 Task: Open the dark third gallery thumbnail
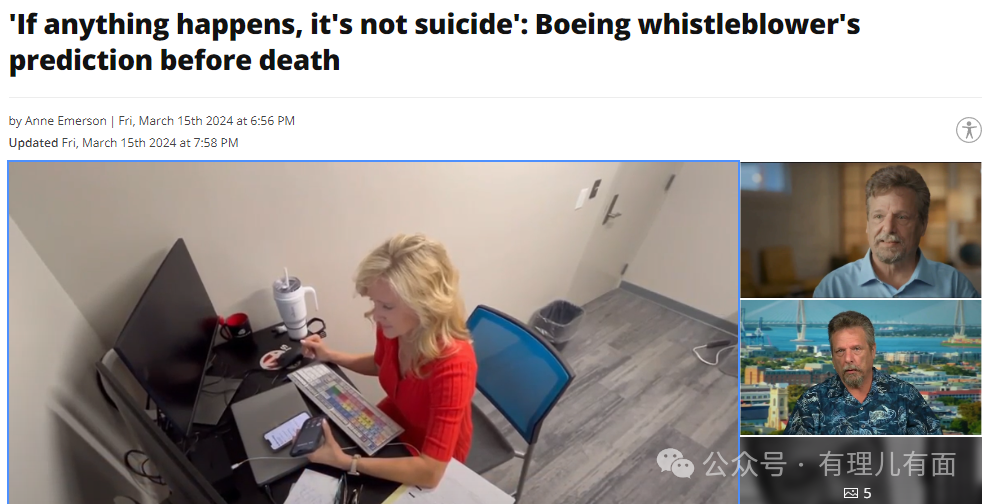pyautogui.click(x=861, y=471)
